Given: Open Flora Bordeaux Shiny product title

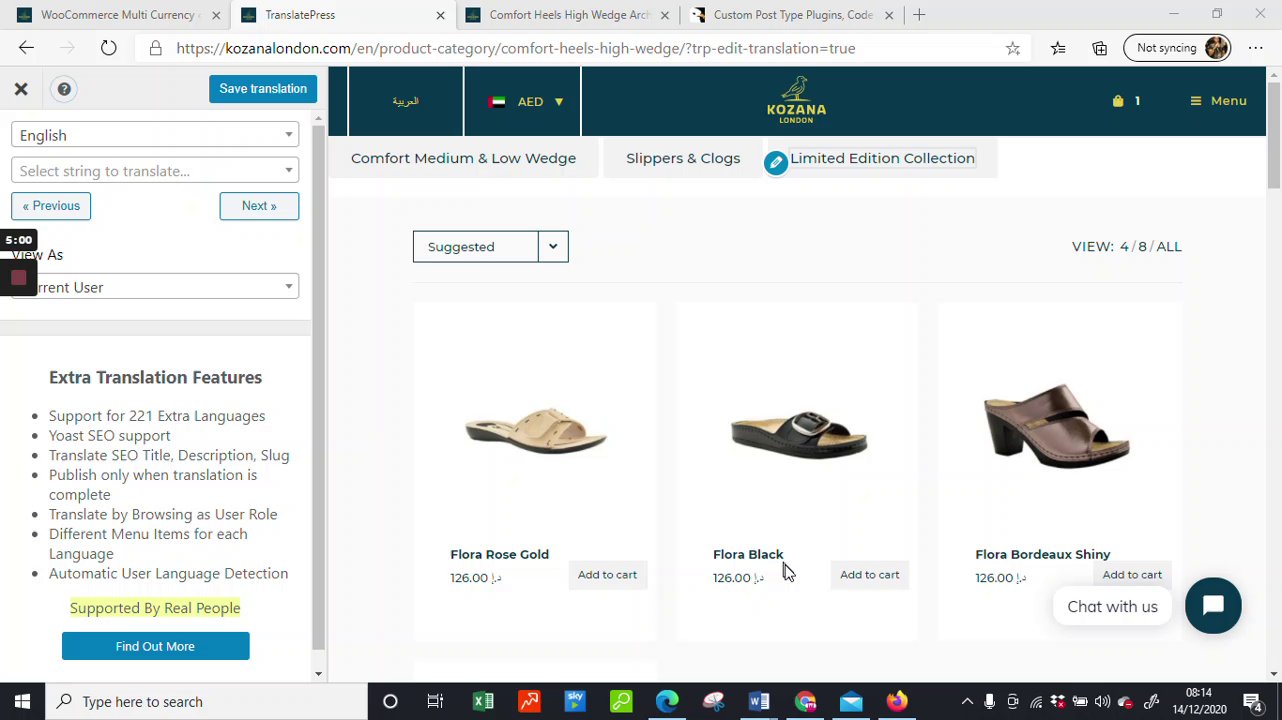Looking at the screenshot, I should point(1042,554).
